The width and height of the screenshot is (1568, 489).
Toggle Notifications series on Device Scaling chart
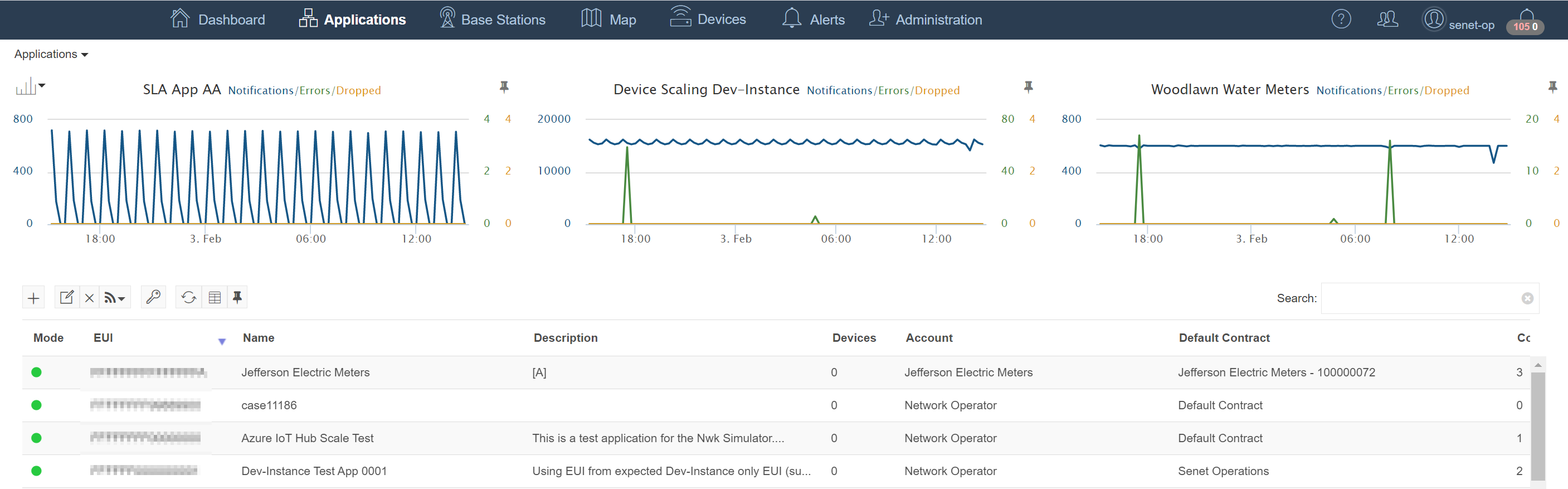[x=839, y=90]
